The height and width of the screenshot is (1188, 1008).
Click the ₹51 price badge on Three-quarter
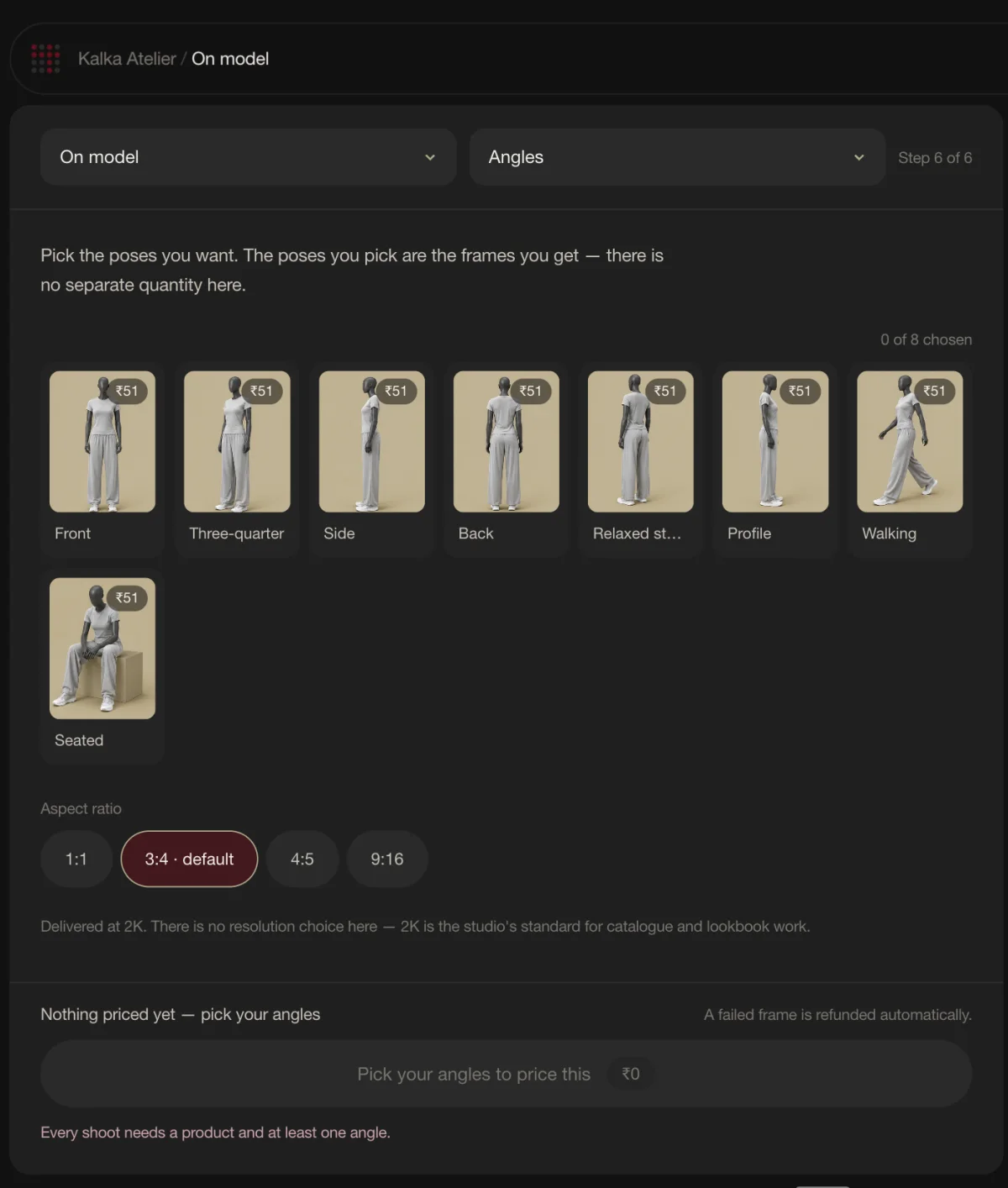(x=261, y=391)
